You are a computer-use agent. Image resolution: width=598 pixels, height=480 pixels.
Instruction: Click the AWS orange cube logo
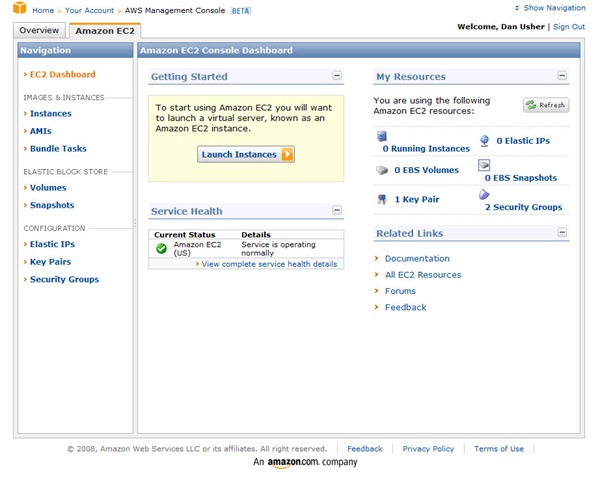[x=19, y=8]
